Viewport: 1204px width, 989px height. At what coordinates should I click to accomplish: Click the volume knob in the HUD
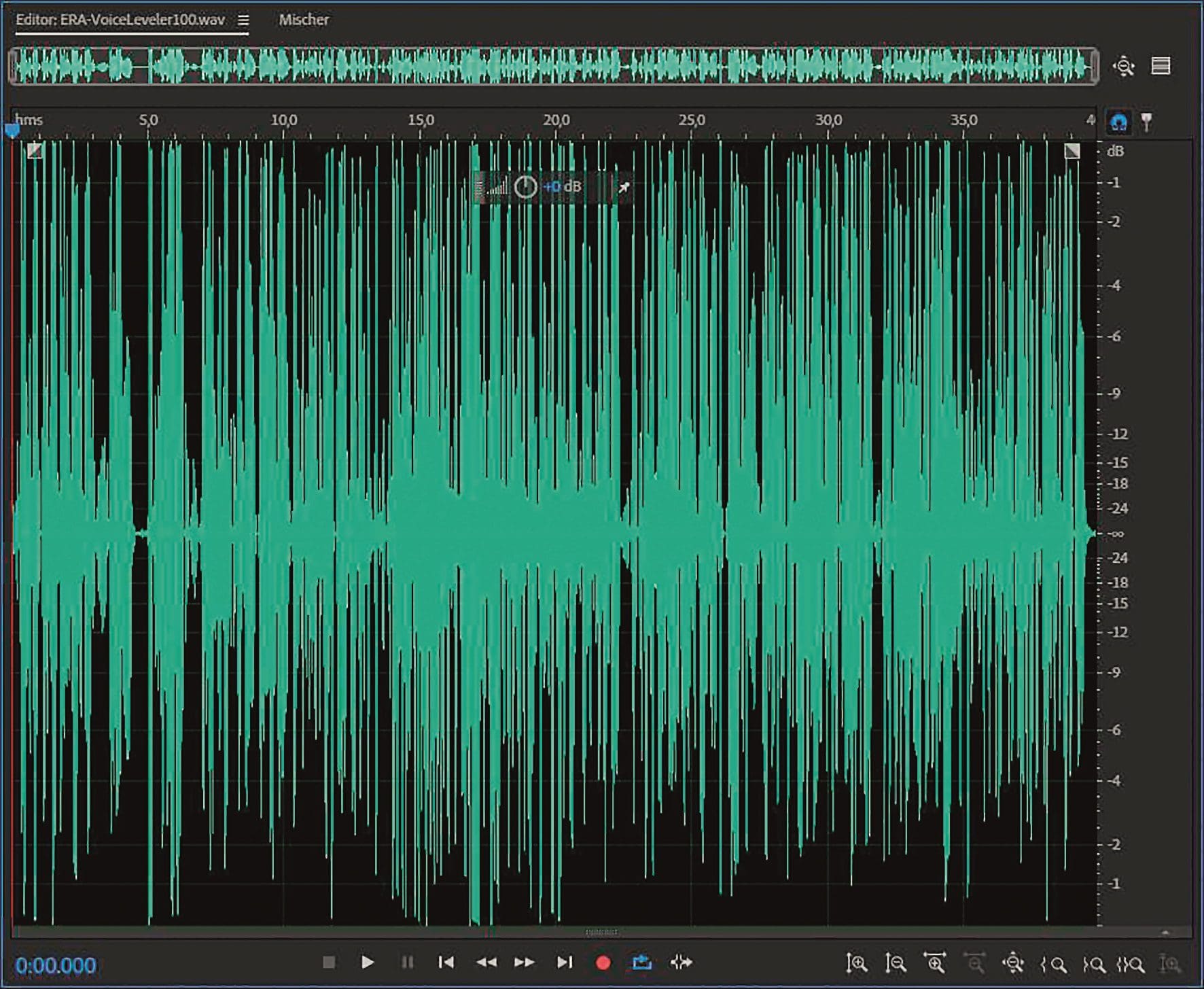click(x=525, y=187)
